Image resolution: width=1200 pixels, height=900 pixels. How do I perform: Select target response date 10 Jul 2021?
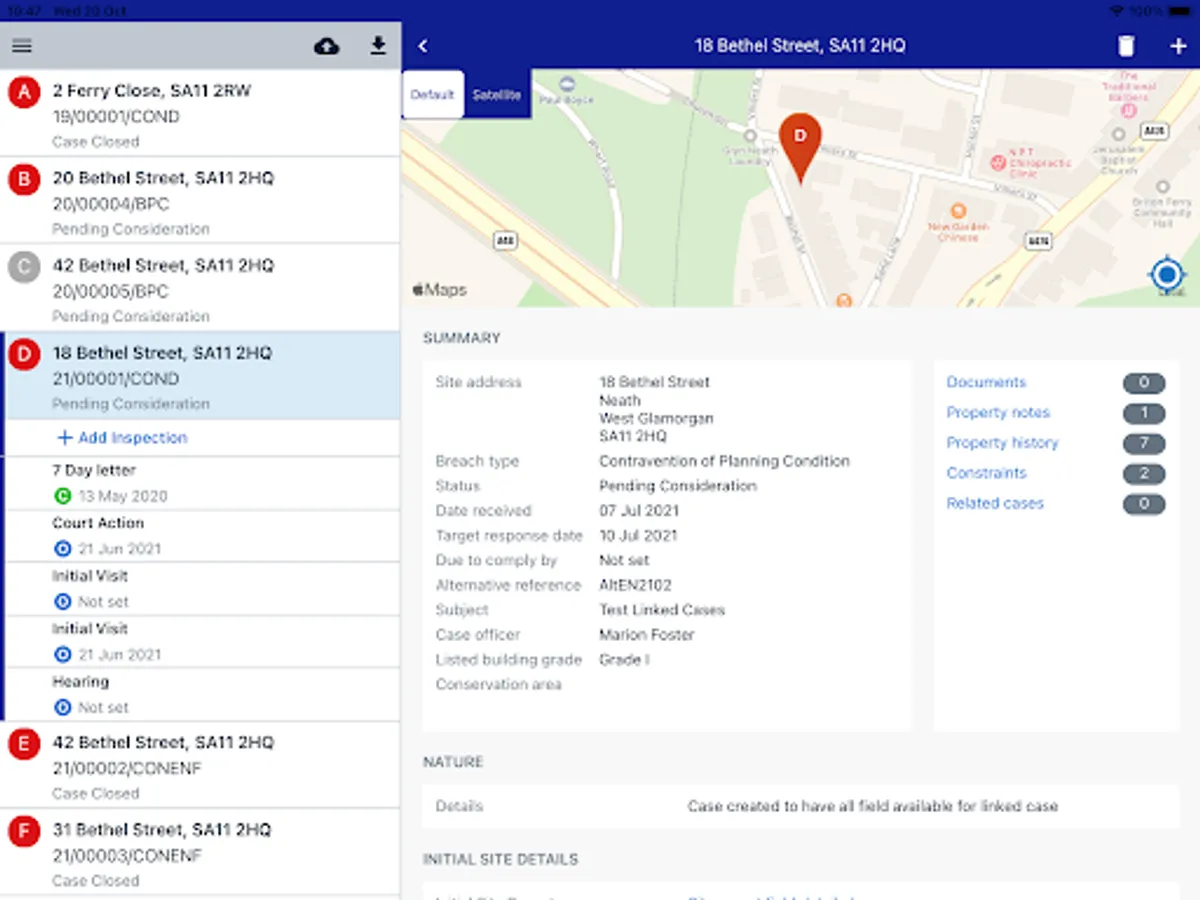click(638, 535)
